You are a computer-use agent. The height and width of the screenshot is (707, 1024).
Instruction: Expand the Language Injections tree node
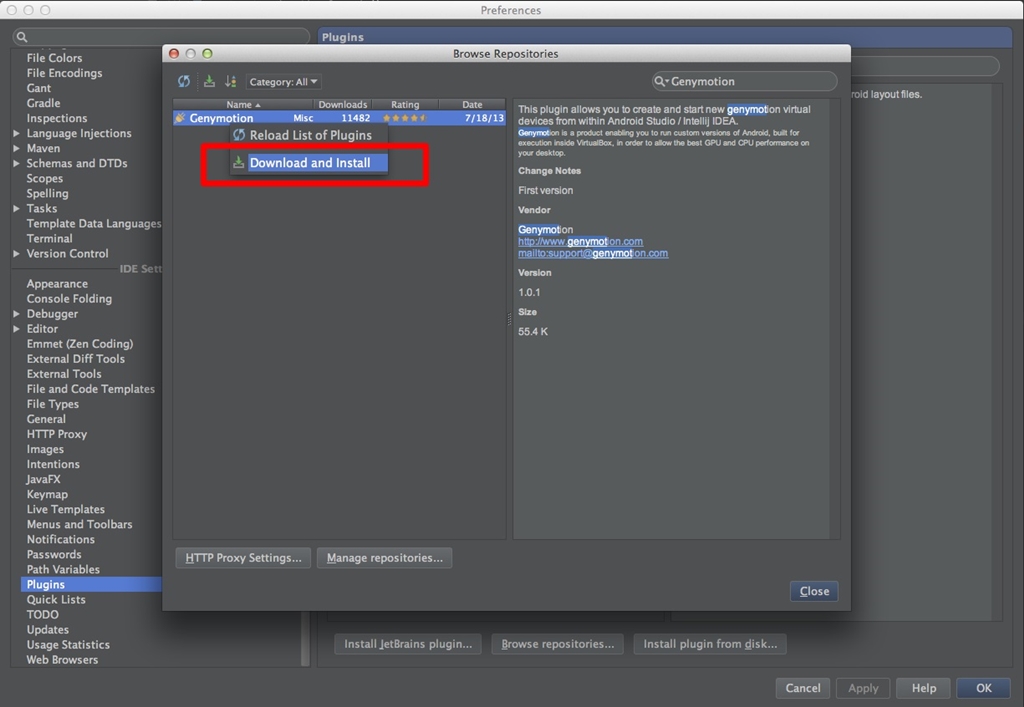pos(16,133)
